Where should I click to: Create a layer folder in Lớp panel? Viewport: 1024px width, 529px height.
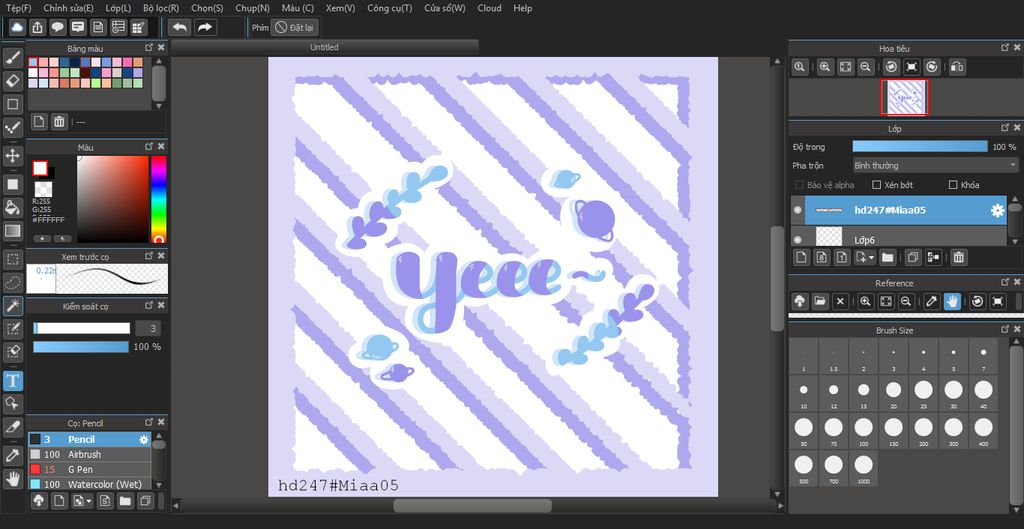pyautogui.click(x=888, y=257)
